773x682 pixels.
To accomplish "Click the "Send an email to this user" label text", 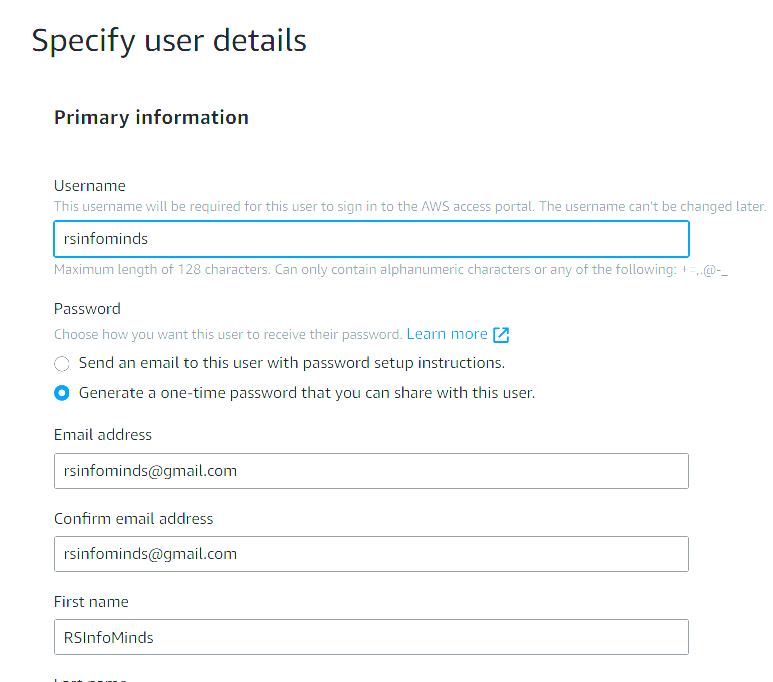I will [x=292, y=363].
